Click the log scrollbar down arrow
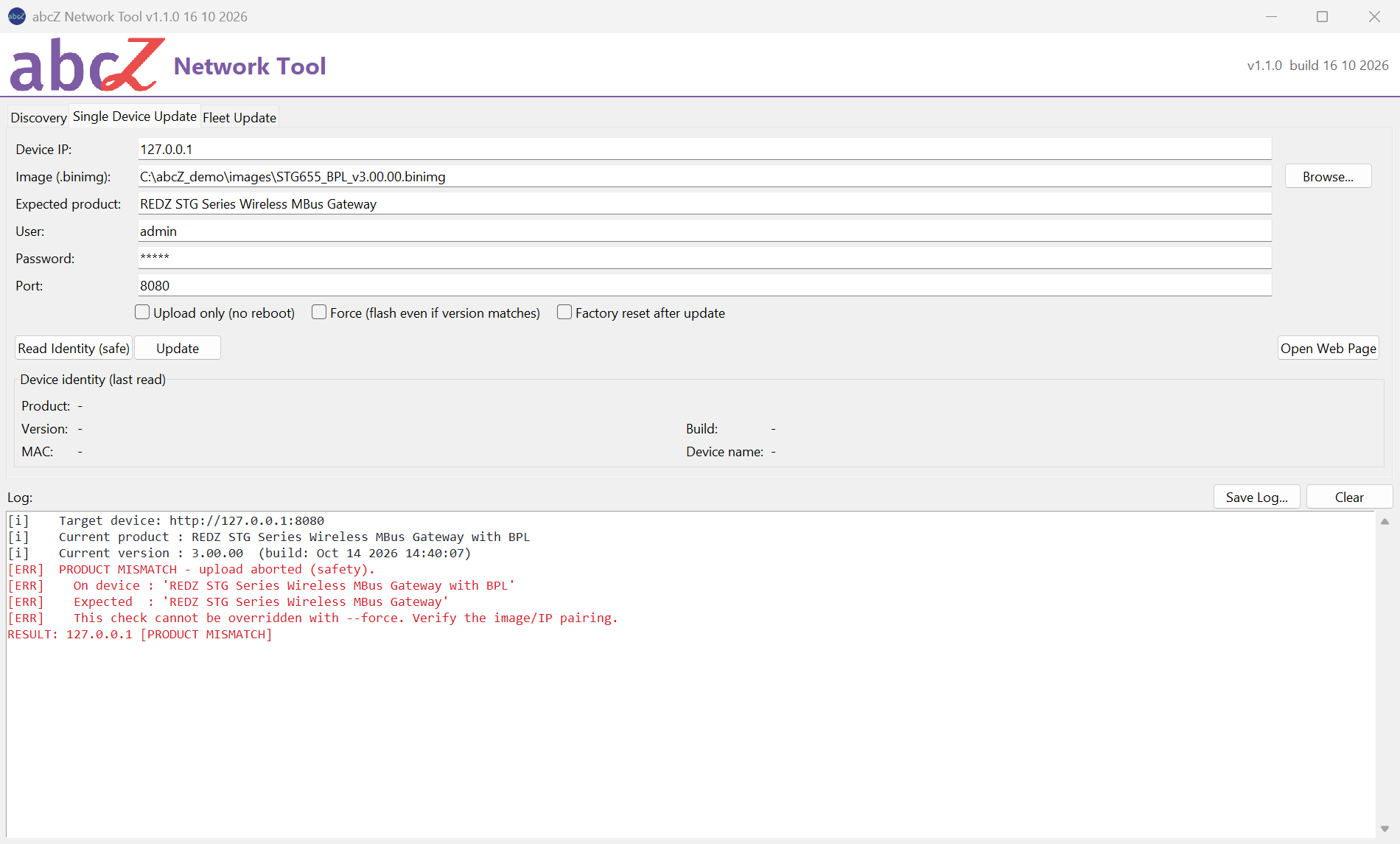This screenshot has height=844, width=1400. 1385,829
